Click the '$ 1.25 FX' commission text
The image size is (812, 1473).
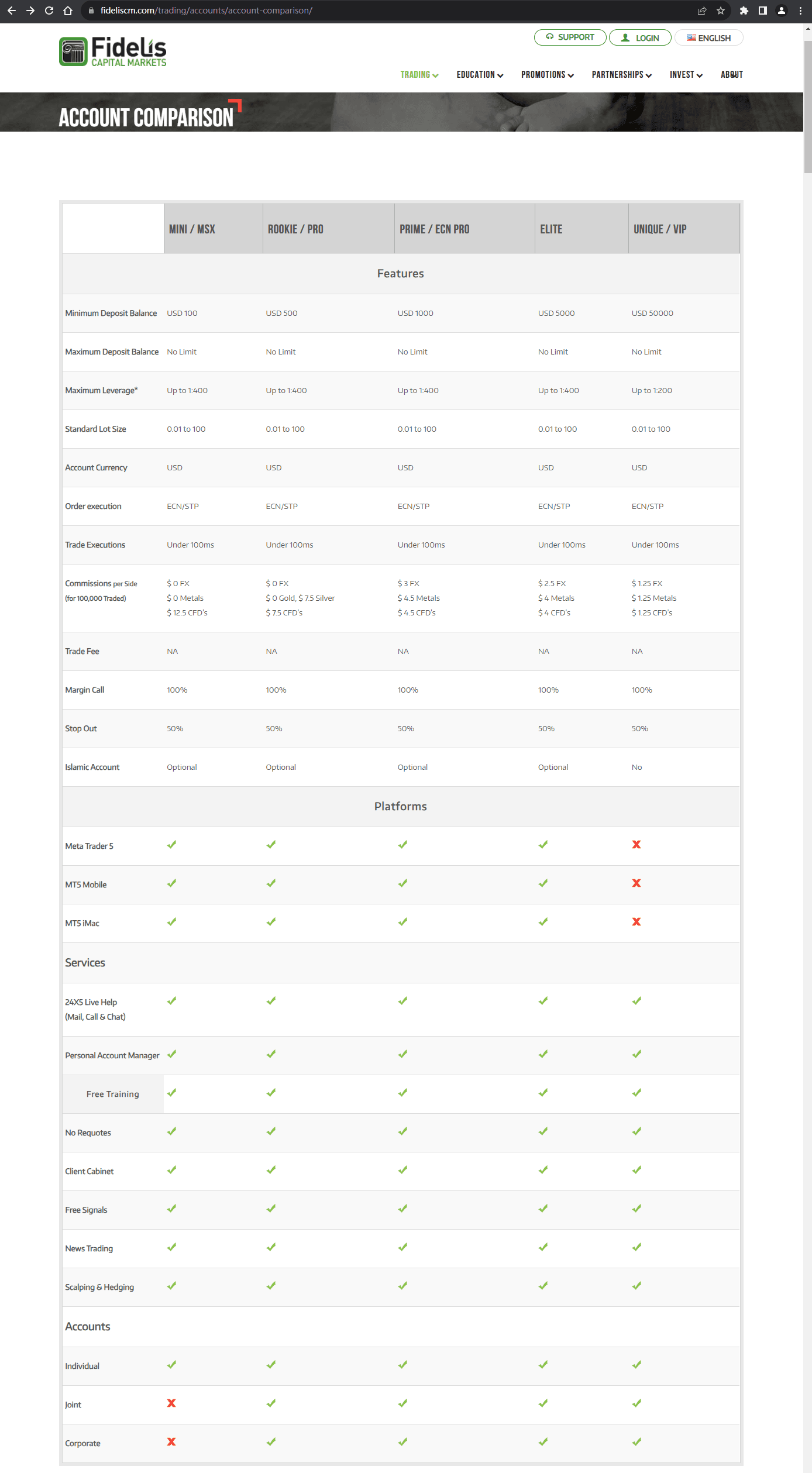(647, 584)
